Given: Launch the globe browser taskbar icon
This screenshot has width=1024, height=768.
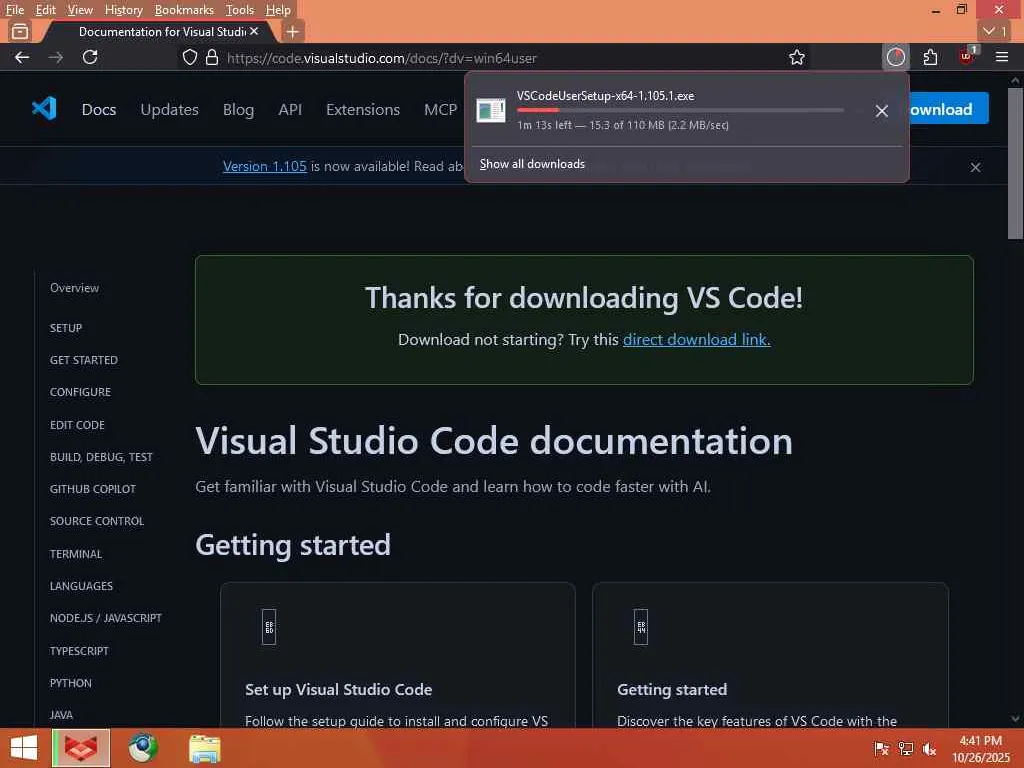Looking at the screenshot, I should coord(143,748).
